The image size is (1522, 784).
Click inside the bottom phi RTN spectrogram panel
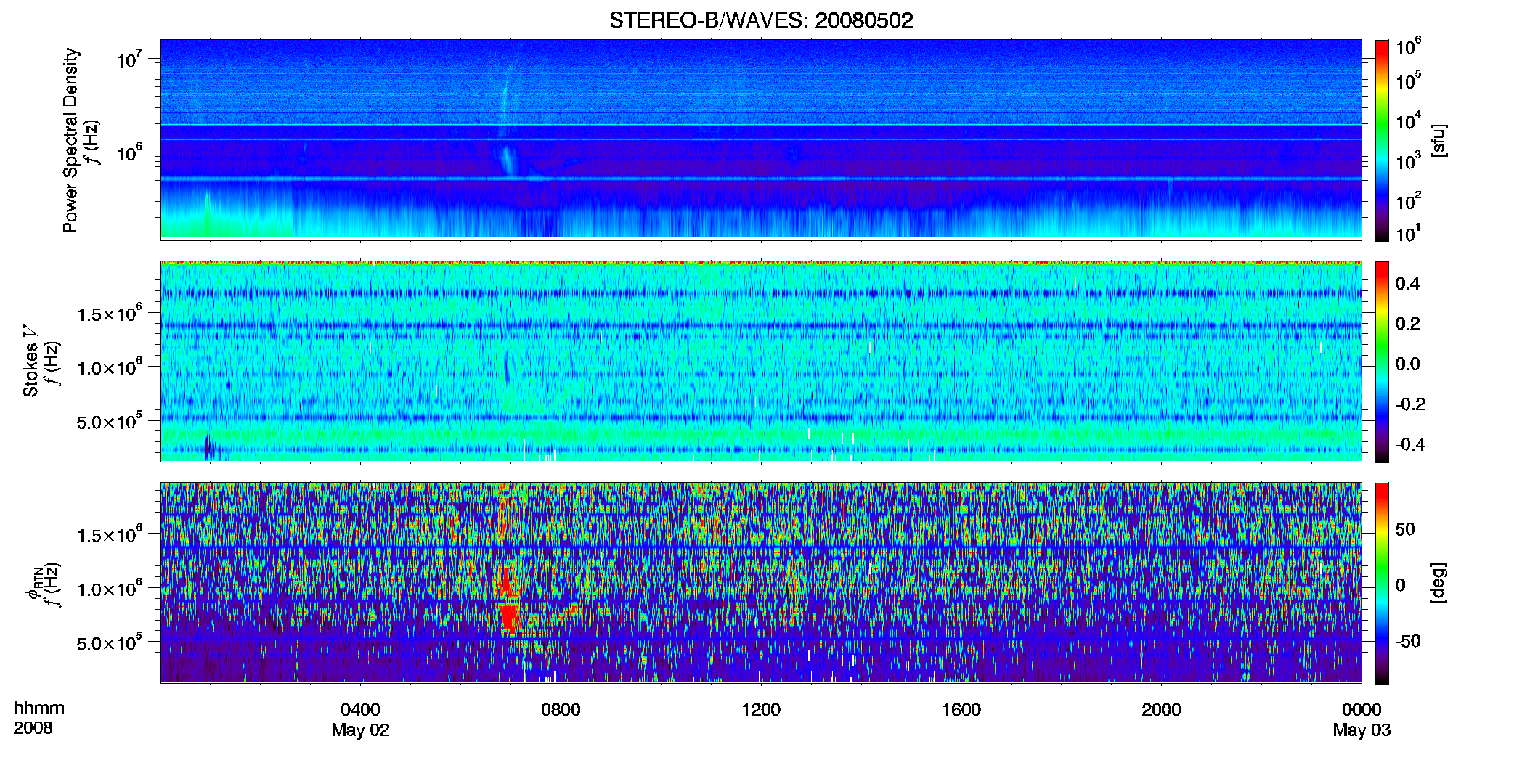pyautogui.click(x=761, y=583)
